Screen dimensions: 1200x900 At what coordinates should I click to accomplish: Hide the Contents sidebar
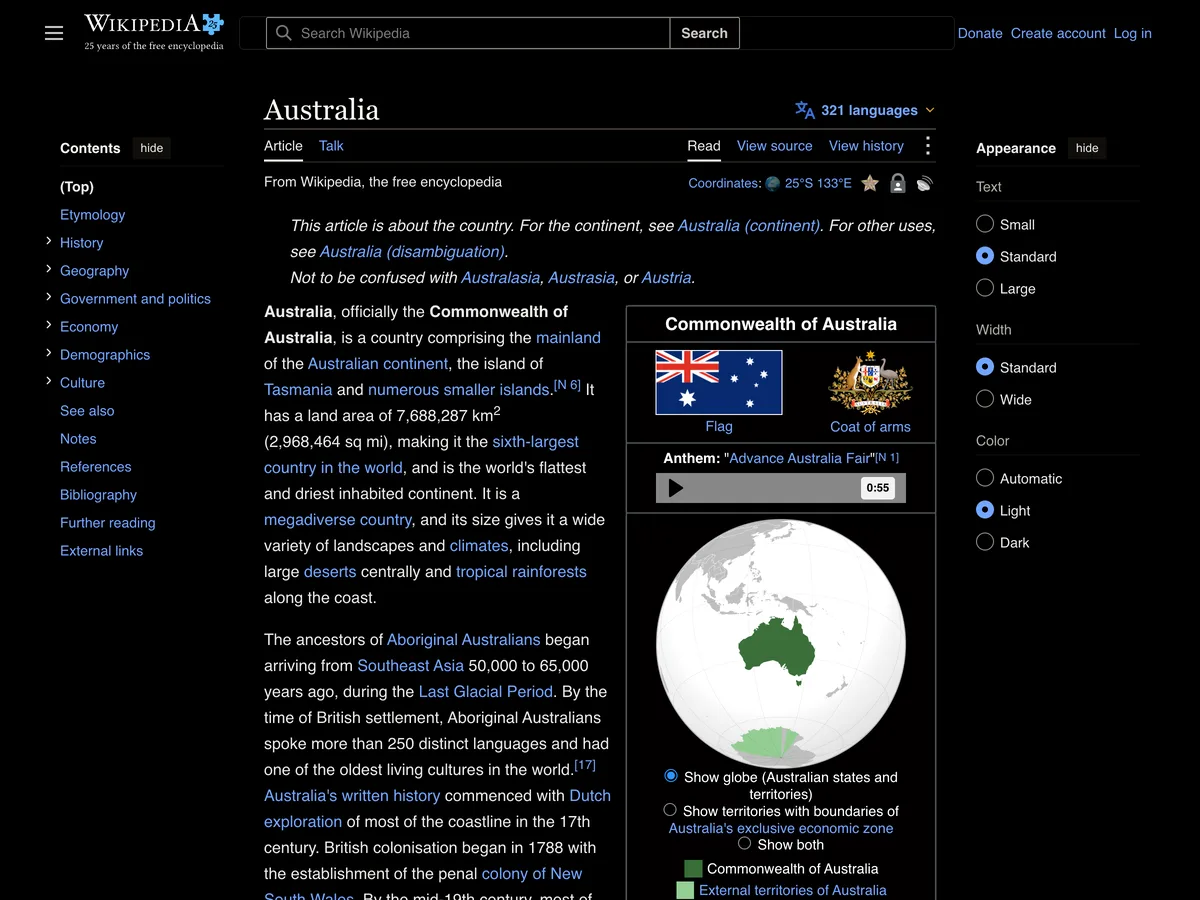(x=152, y=148)
